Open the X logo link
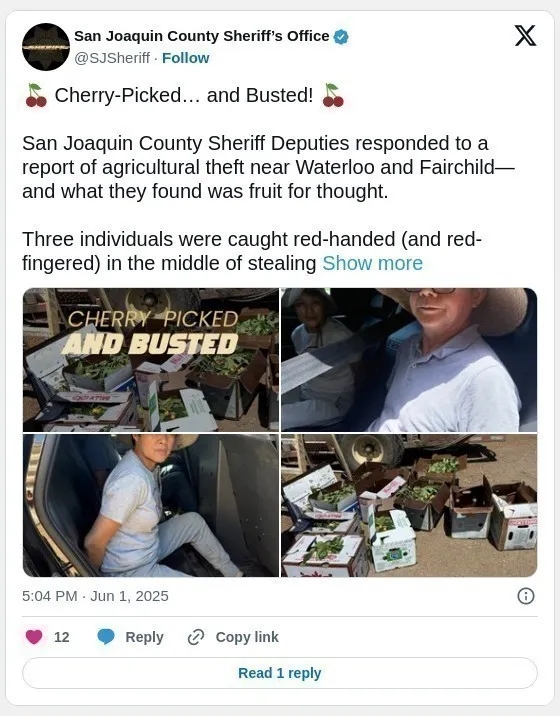The width and height of the screenshot is (560, 716). [525, 36]
